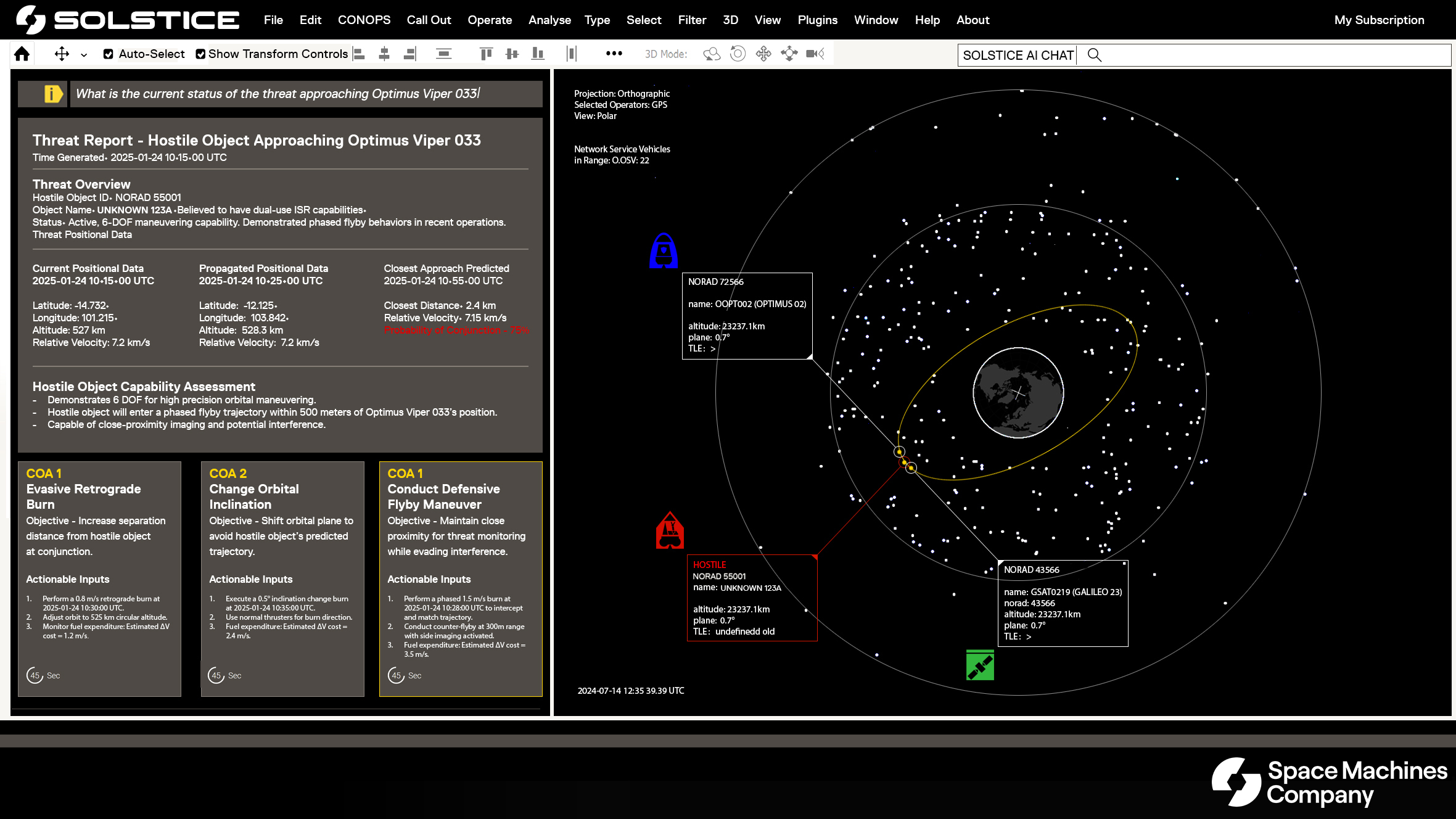1456x819 pixels.
Task: Toggle Show Transform Controls checkbox
Action: point(200,54)
